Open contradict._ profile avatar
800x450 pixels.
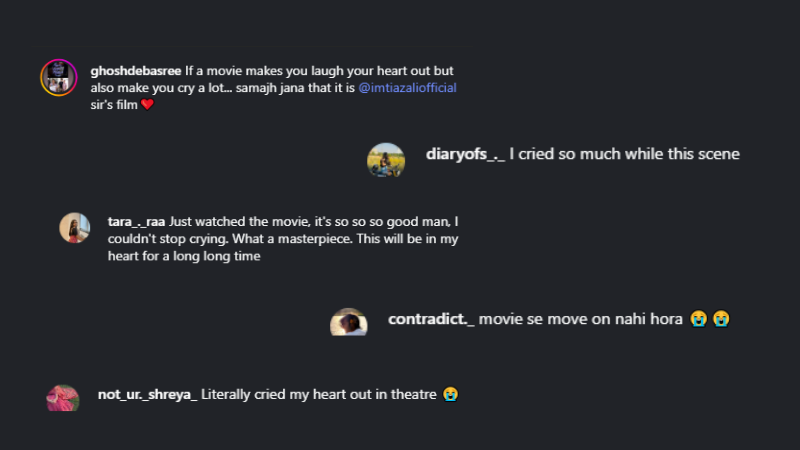348,322
